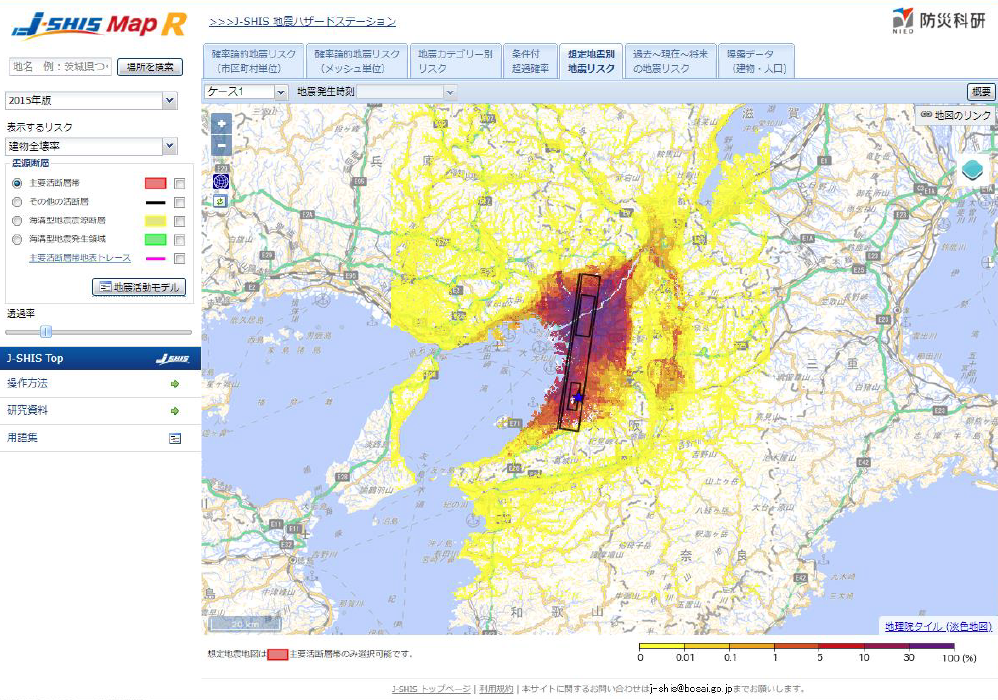Image resolution: width=998 pixels, height=700 pixels.
Task: Zoom out with the minus button
Action: (221, 146)
